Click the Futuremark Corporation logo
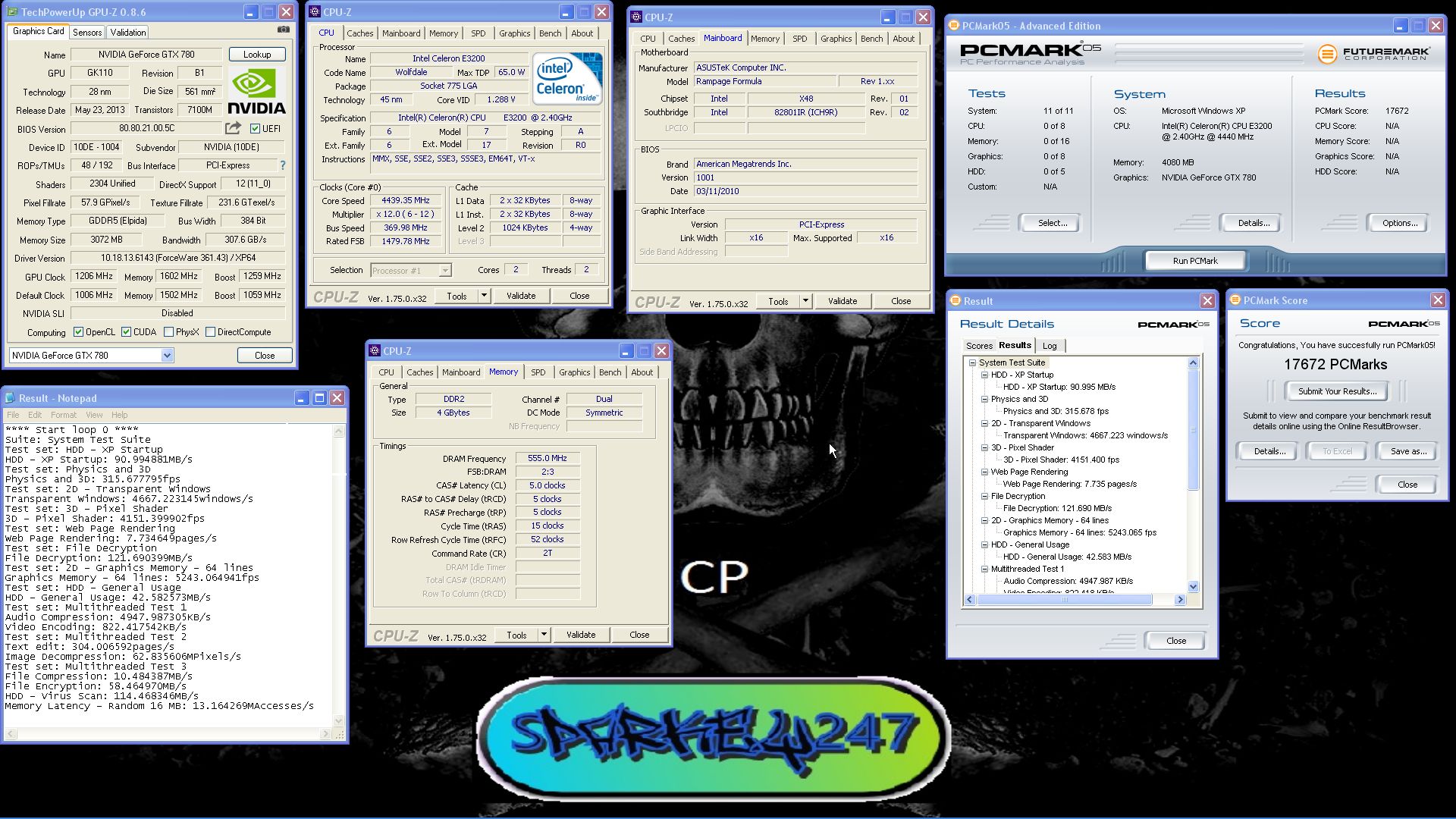Screen dimensions: 1456x819 tap(1373, 54)
